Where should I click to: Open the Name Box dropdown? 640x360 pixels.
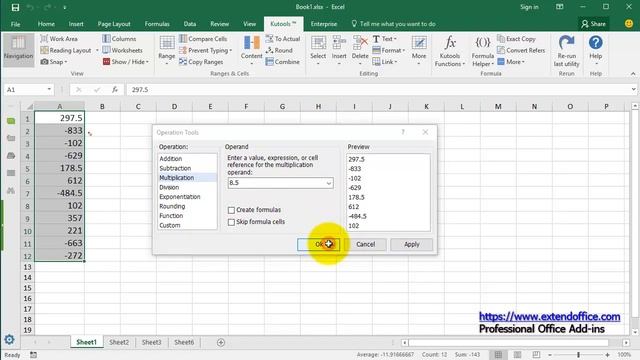(x=49, y=89)
